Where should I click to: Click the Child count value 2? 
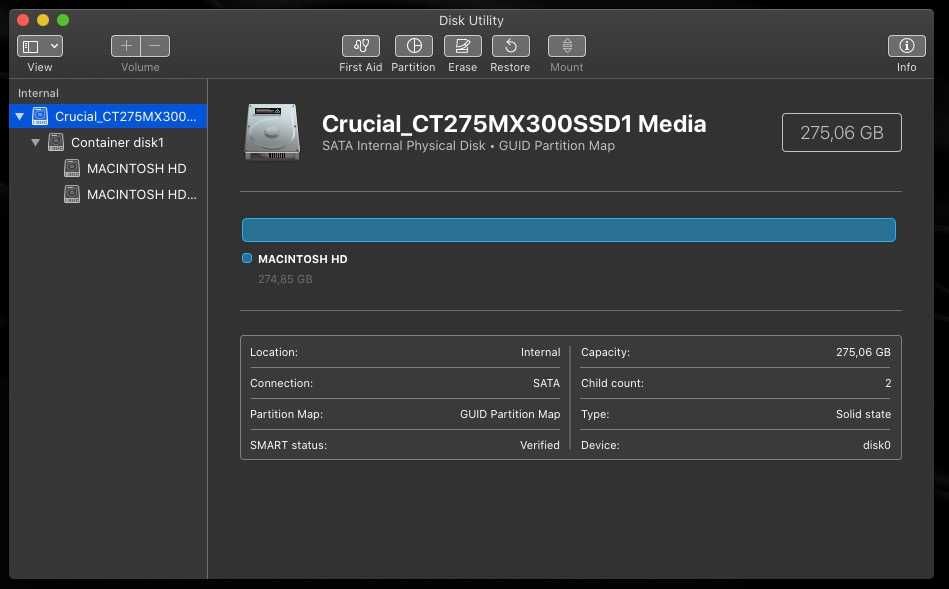coord(888,383)
